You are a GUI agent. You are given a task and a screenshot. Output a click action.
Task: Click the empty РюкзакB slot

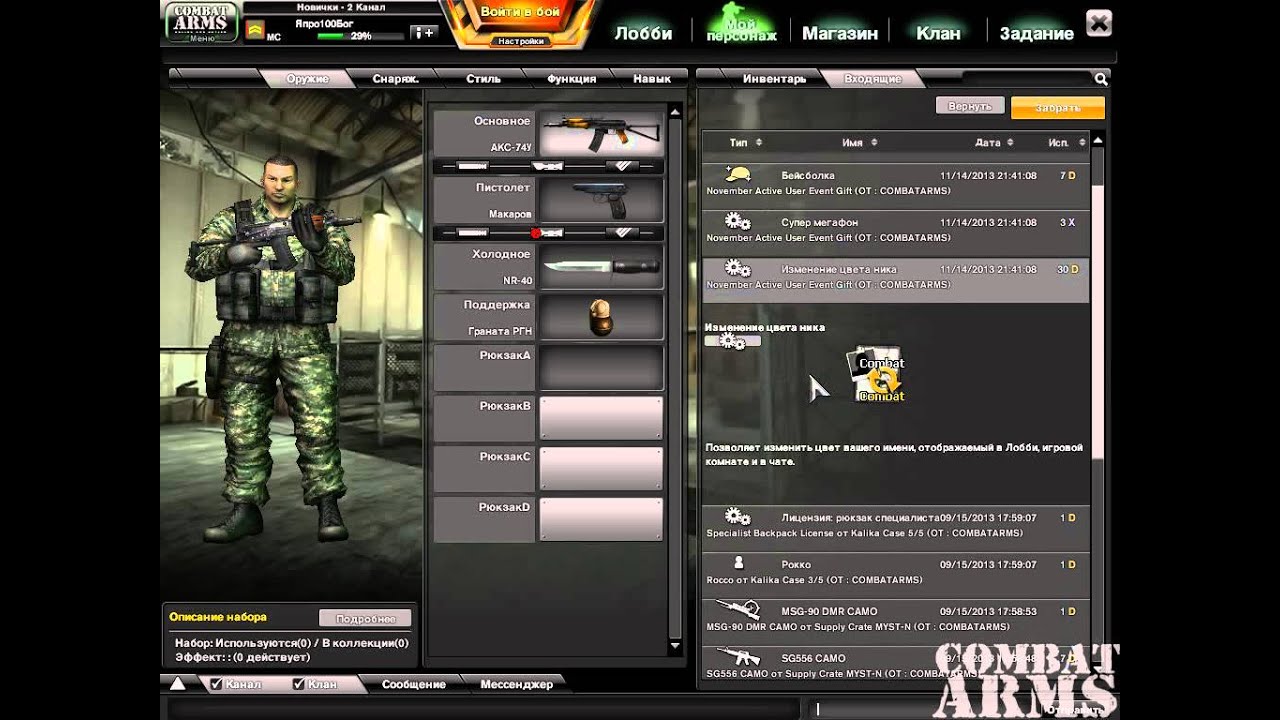tap(600, 418)
